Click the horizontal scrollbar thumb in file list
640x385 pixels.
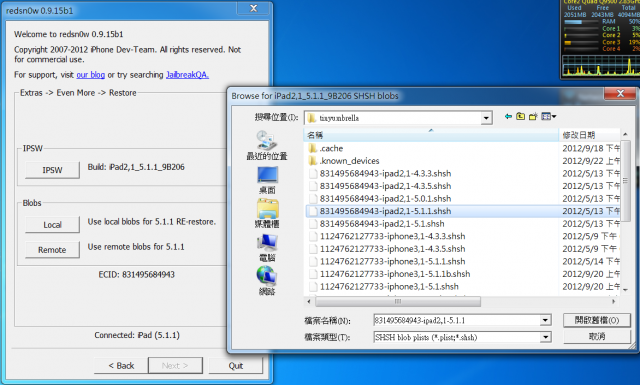[398, 302]
